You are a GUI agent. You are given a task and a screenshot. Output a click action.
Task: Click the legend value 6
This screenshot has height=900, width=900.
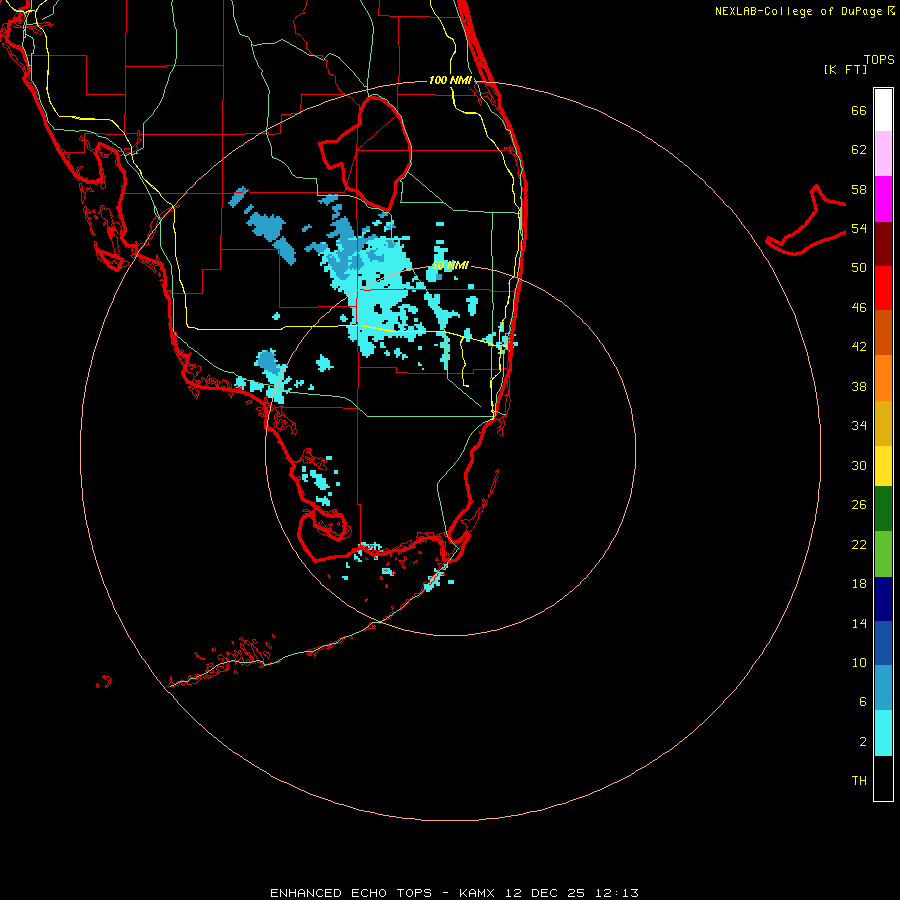click(863, 702)
